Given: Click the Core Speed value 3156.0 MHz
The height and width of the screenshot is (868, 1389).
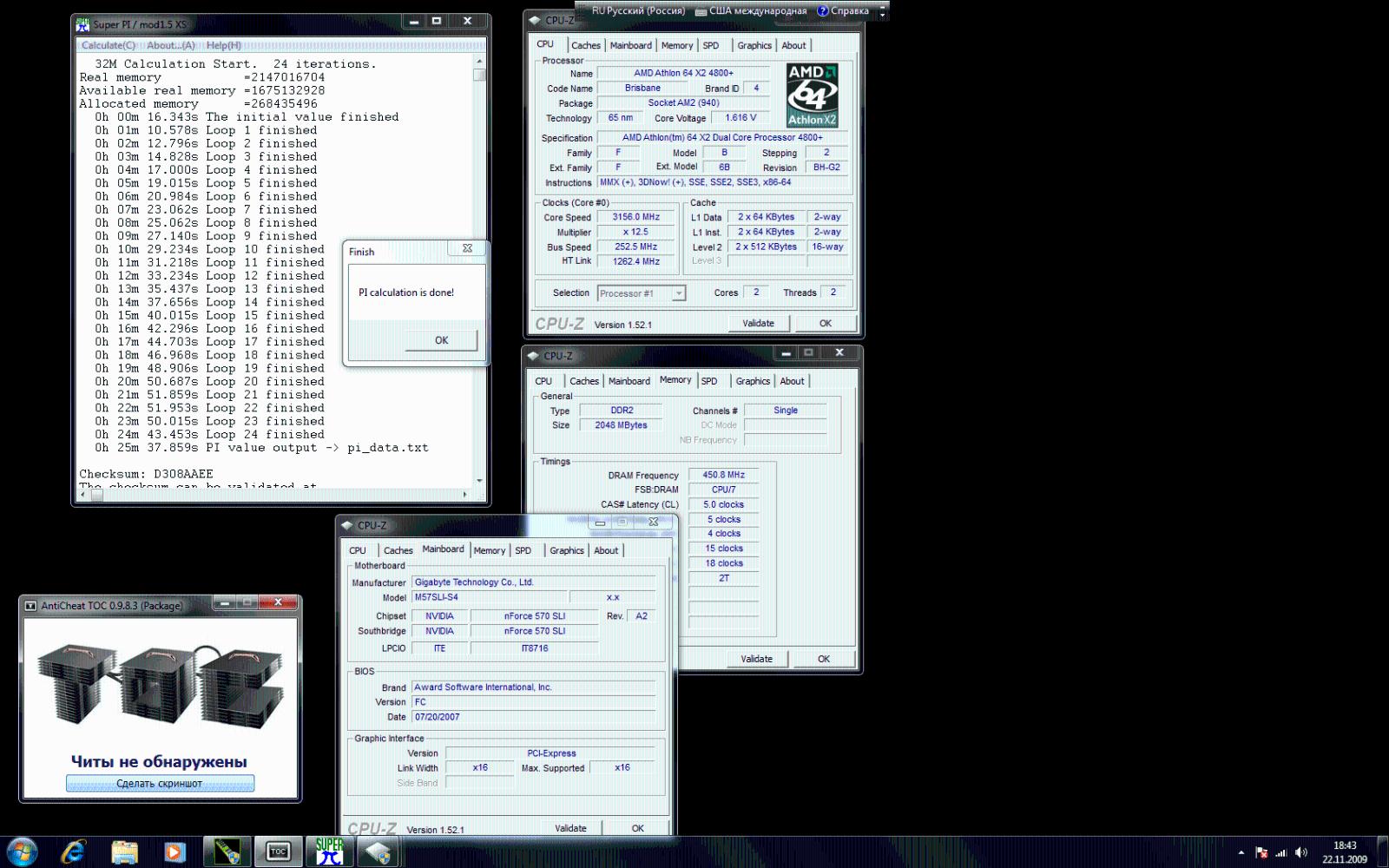Looking at the screenshot, I should pos(636,217).
